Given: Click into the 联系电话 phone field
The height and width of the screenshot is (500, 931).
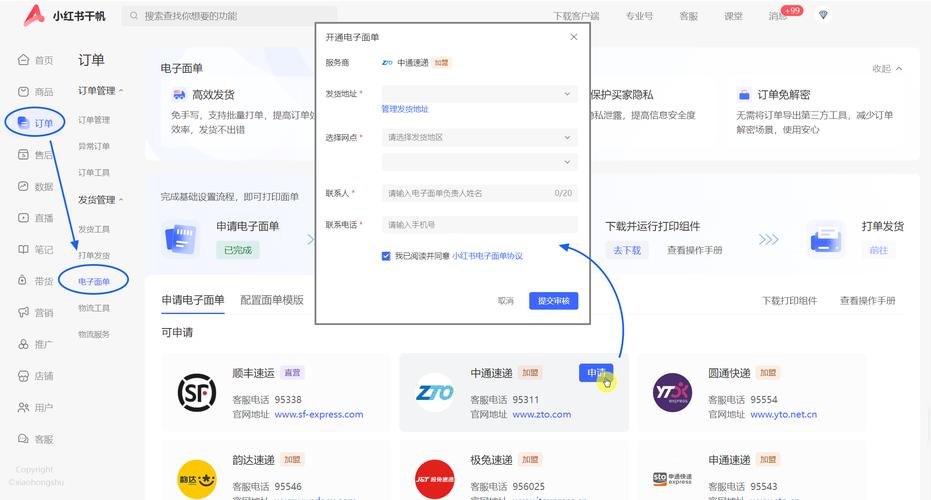Looking at the screenshot, I should [x=479, y=225].
